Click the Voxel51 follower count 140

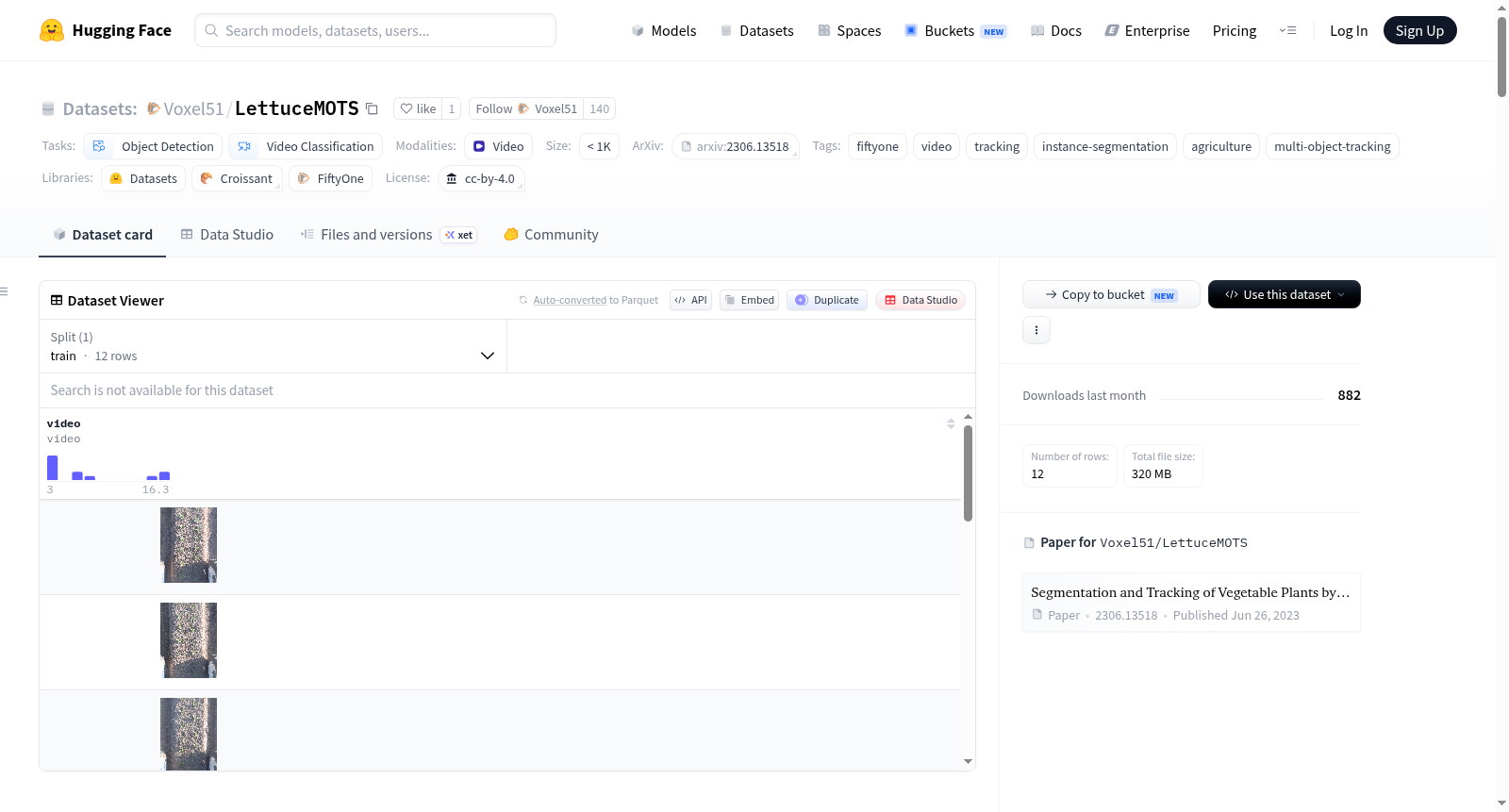pyautogui.click(x=600, y=108)
